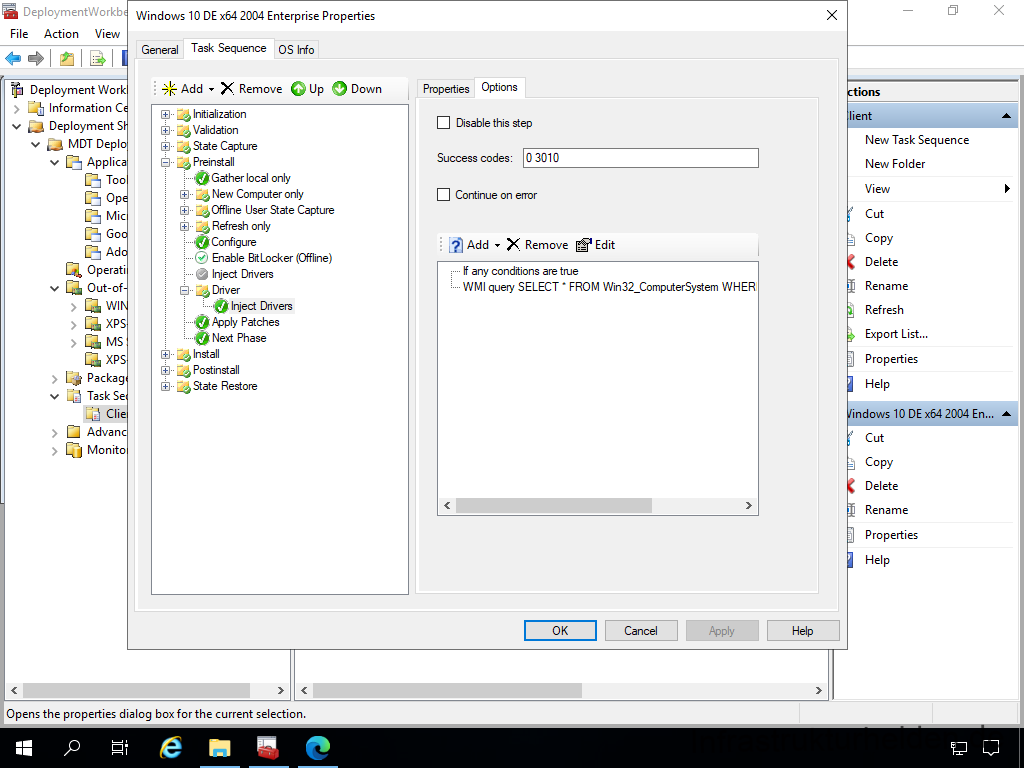Select Enable BitLocker (Offline) step
This screenshot has width=1024, height=768.
(x=272, y=258)
